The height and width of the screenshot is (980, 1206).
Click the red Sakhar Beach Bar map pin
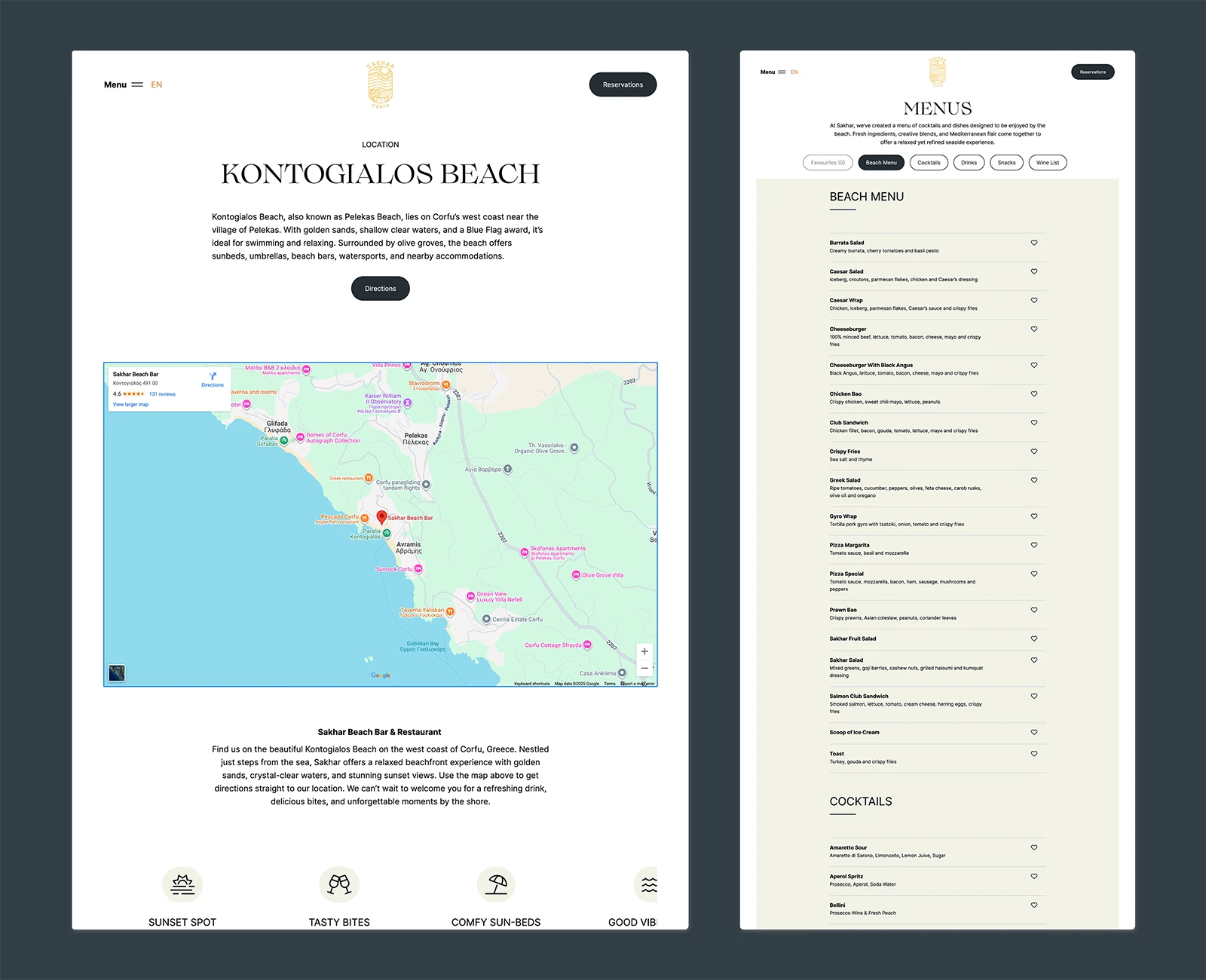381,517
